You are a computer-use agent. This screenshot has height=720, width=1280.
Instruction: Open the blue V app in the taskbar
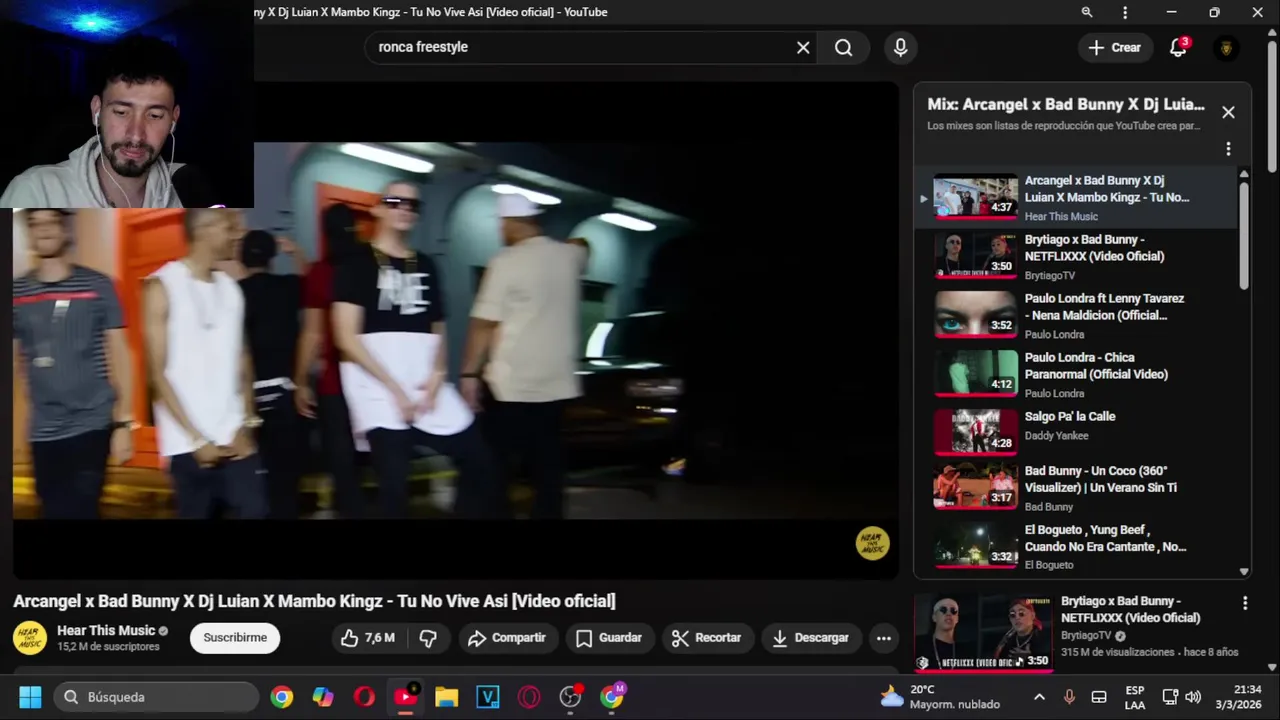pyautogui.click(x=488, y=697)
